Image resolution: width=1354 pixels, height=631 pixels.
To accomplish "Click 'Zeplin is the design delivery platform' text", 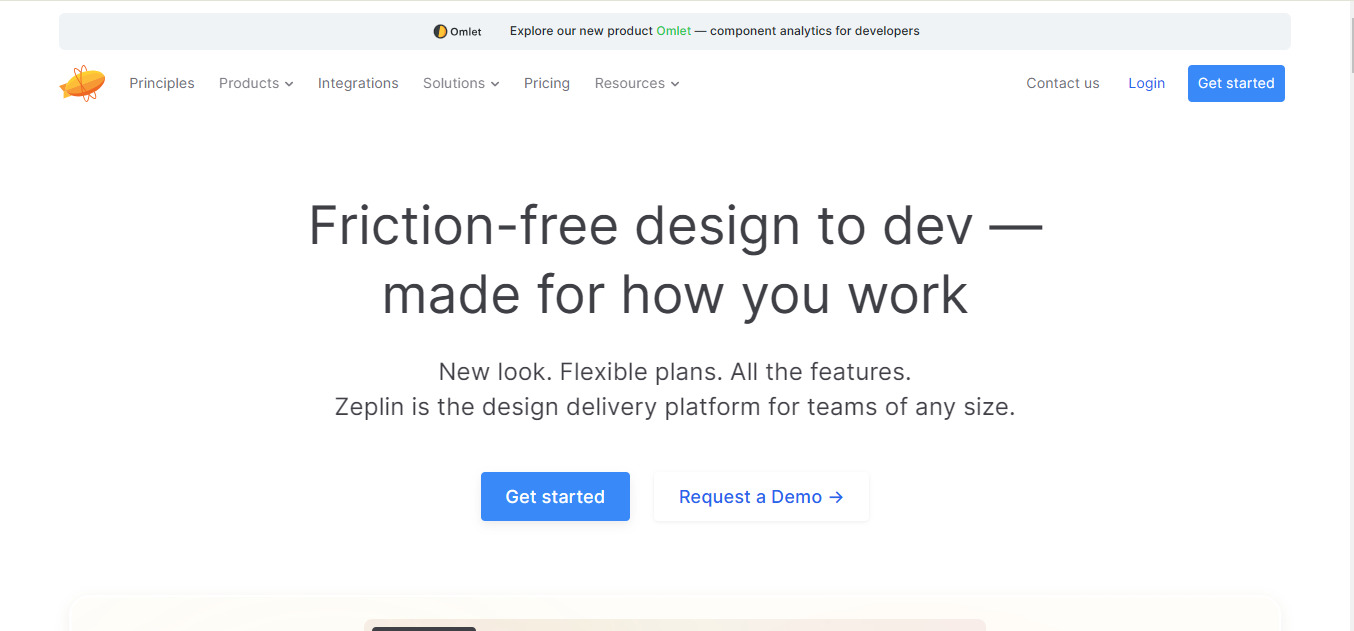I will click(x=675, y=407).
